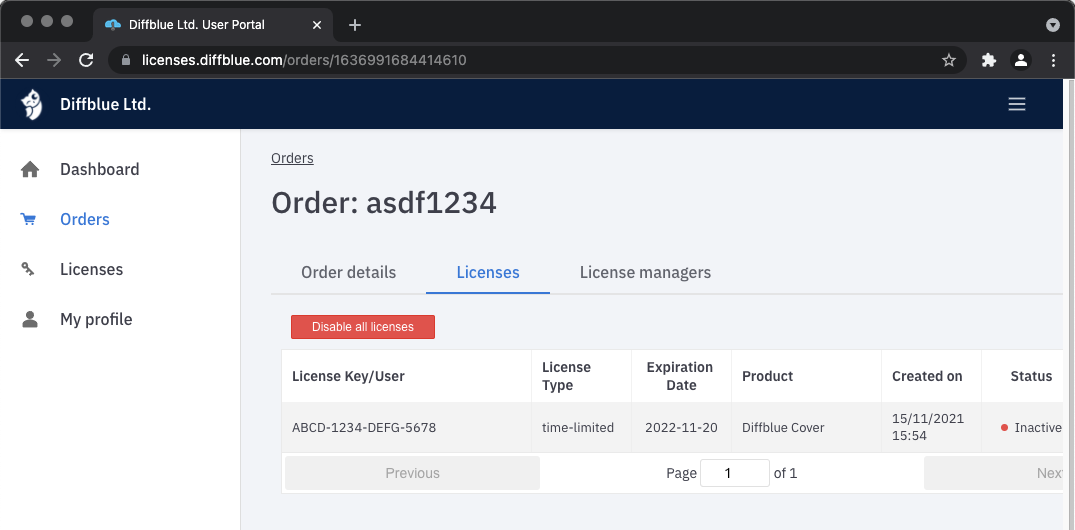
Task: Click the page number input field
Action: click(735, 473)
